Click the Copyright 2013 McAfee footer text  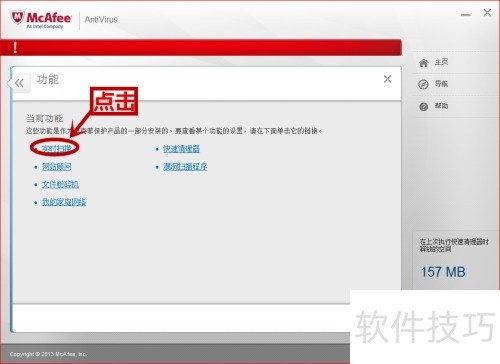pos(48,354)
